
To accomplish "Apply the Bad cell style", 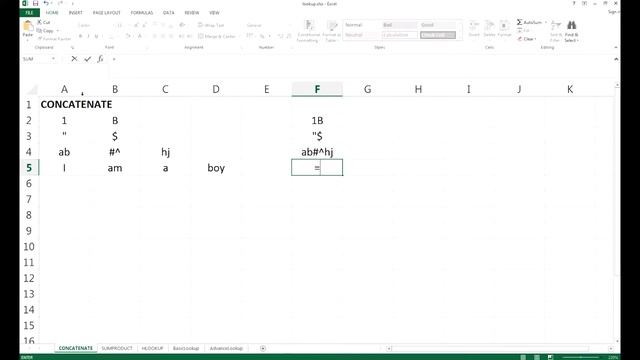I will pyautogui.click(x=400, y=25).
